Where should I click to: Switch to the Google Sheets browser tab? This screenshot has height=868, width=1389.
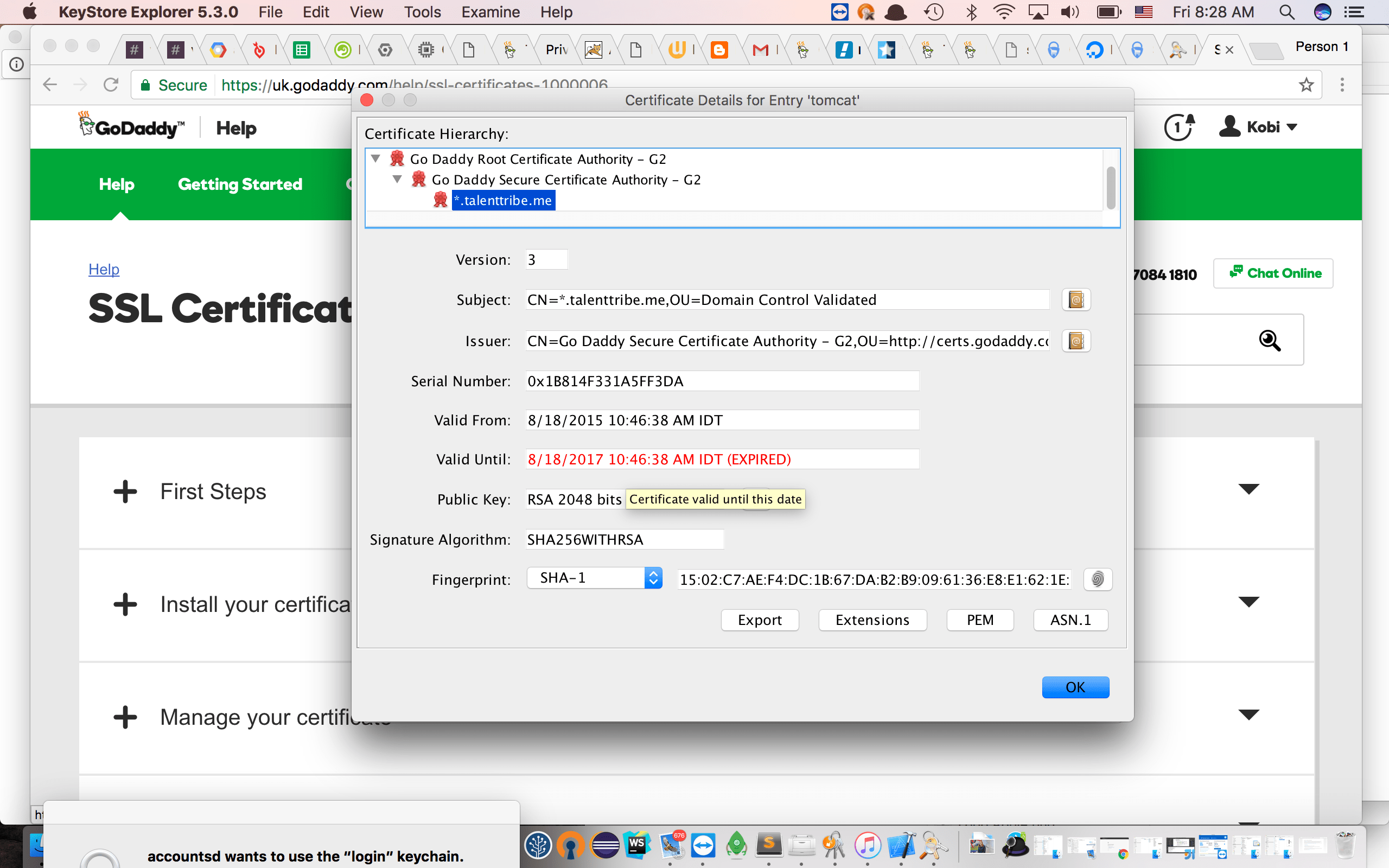301,50
